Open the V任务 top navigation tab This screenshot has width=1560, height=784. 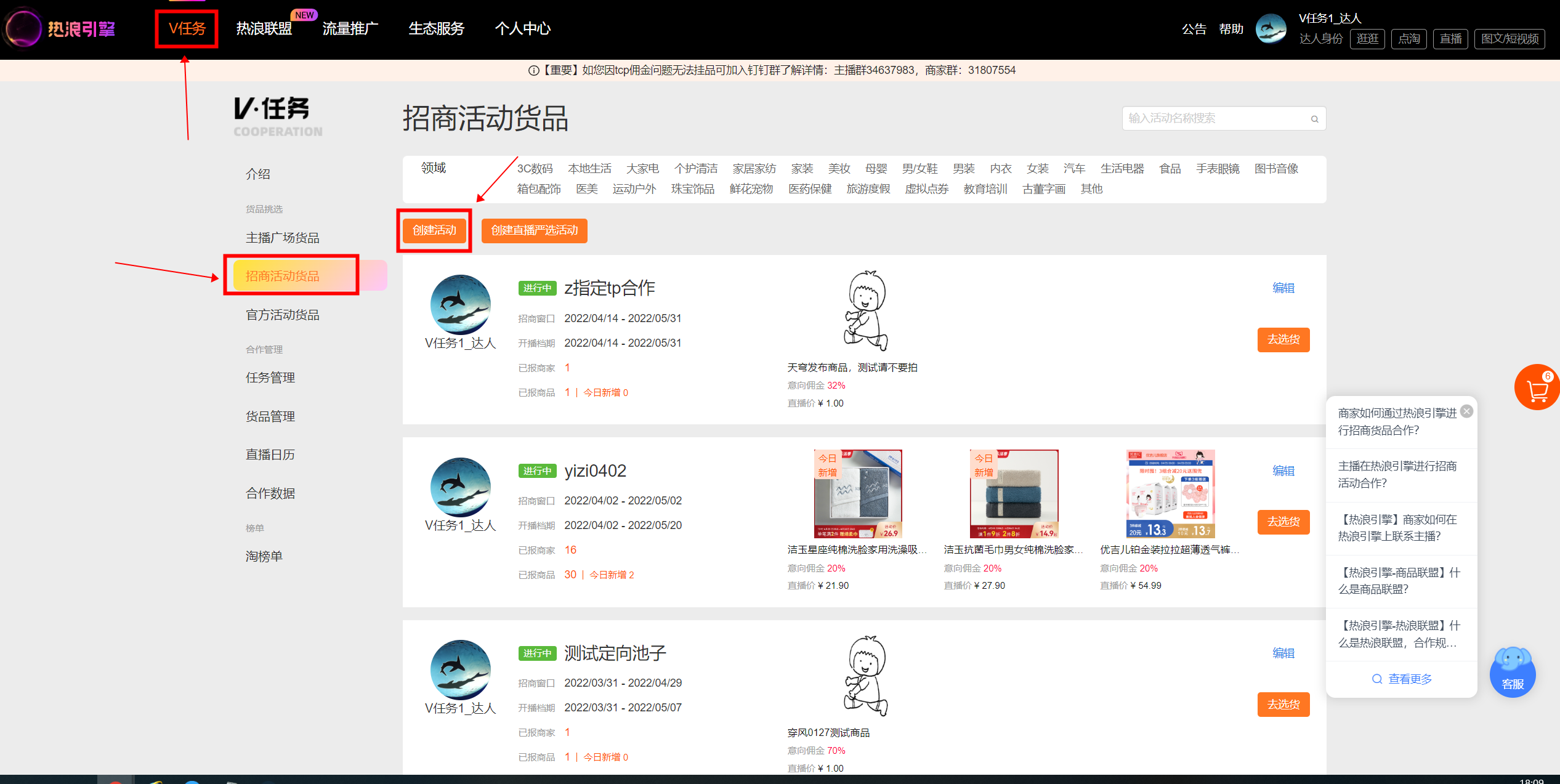point(187,28)
